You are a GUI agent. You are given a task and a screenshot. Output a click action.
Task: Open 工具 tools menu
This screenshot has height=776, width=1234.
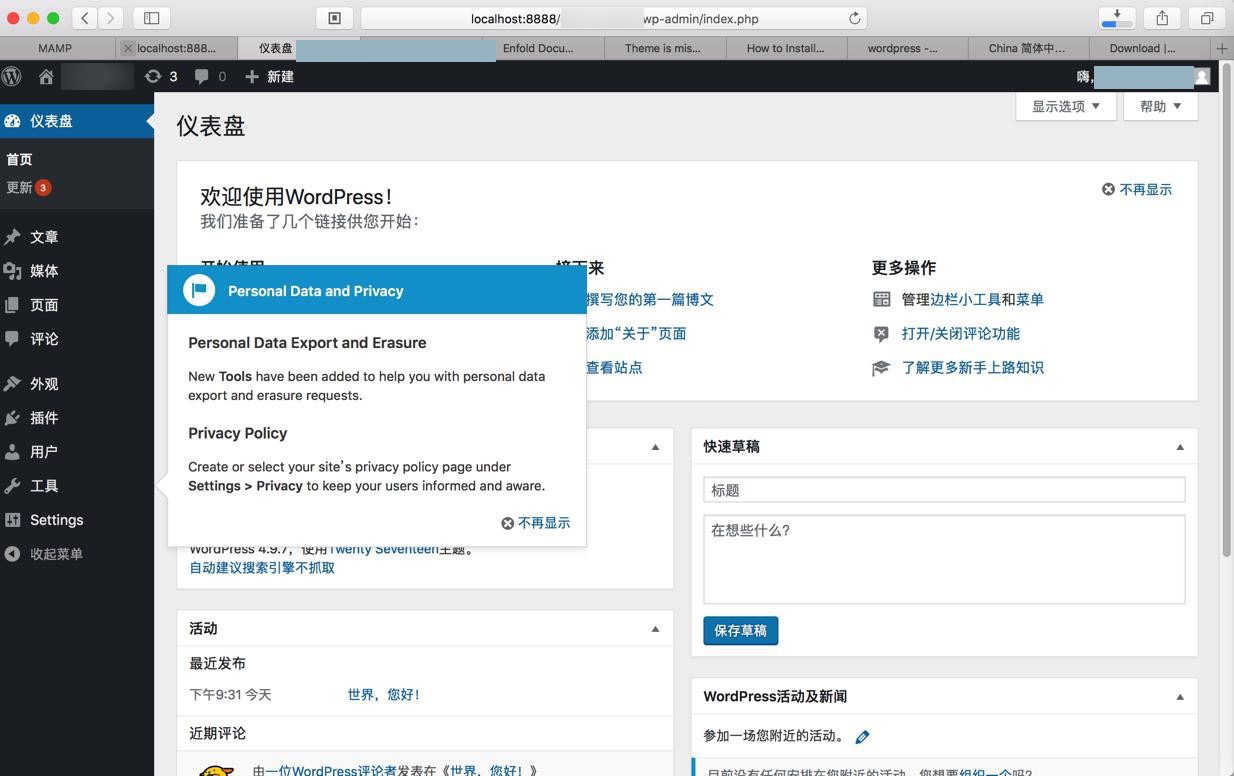[x=77, y=486]
